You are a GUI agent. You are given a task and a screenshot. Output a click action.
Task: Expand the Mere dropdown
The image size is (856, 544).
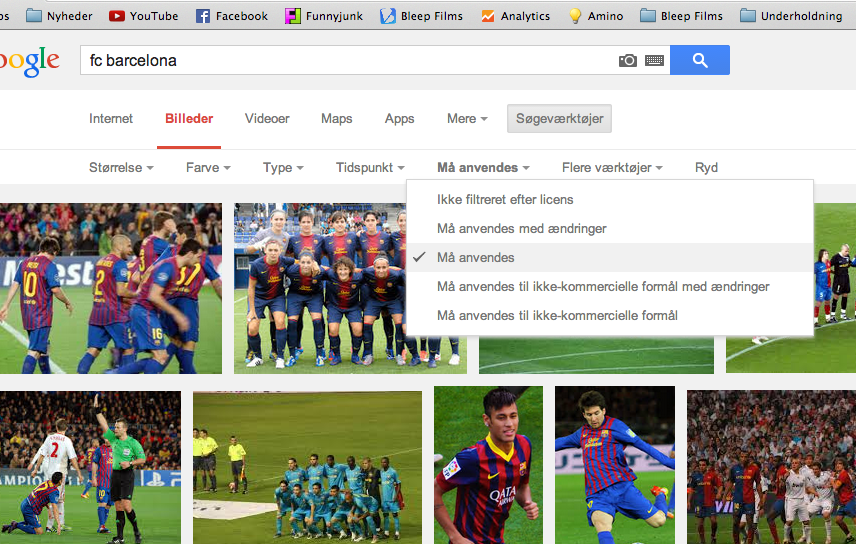point(467,119)
